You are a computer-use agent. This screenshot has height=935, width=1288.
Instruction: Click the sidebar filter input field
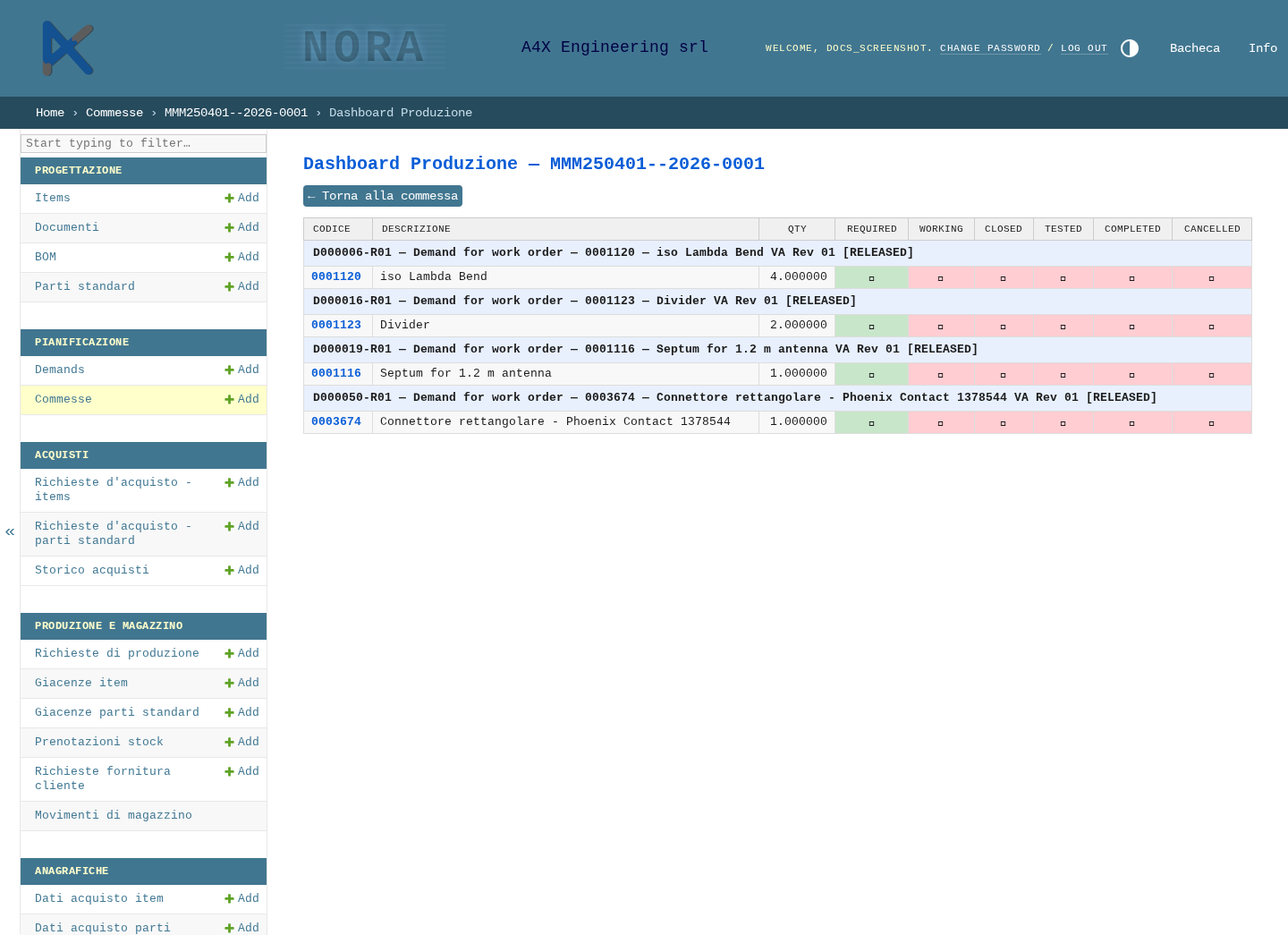click(143, 143)
